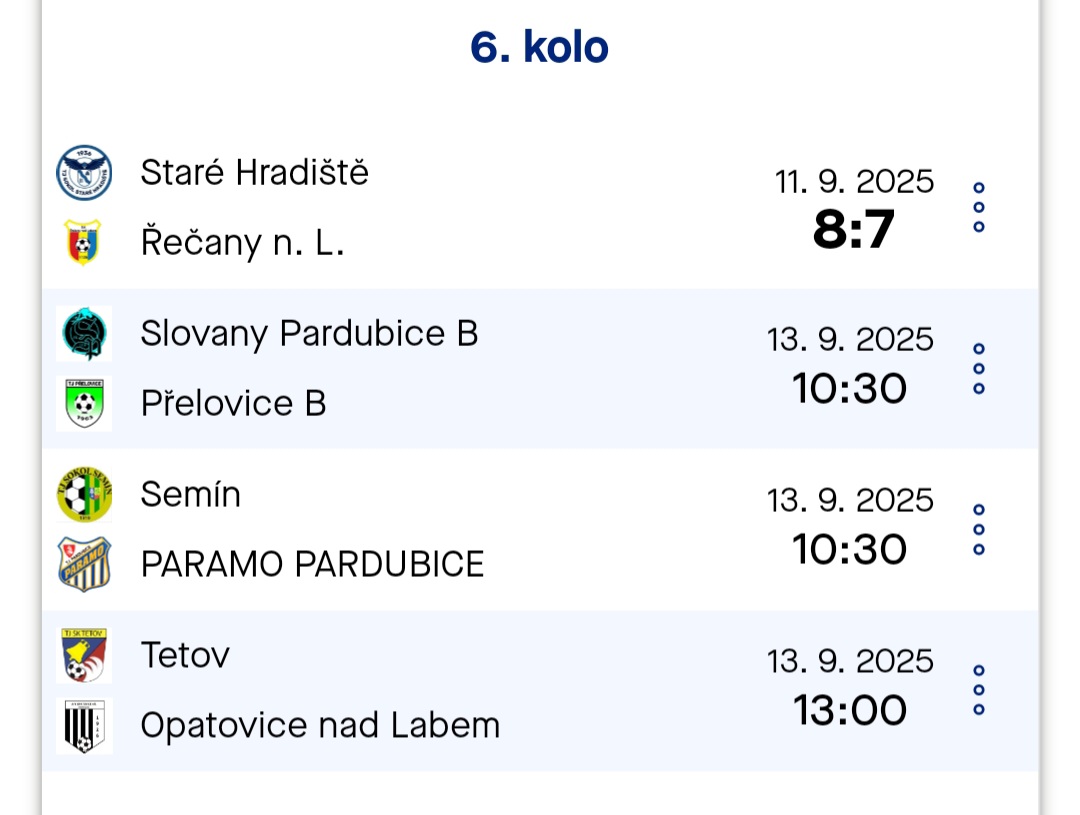This screenshot has width=1080, height=815.
Task: Open the options menu for the Staré Hradiště match
Action: 978,207
